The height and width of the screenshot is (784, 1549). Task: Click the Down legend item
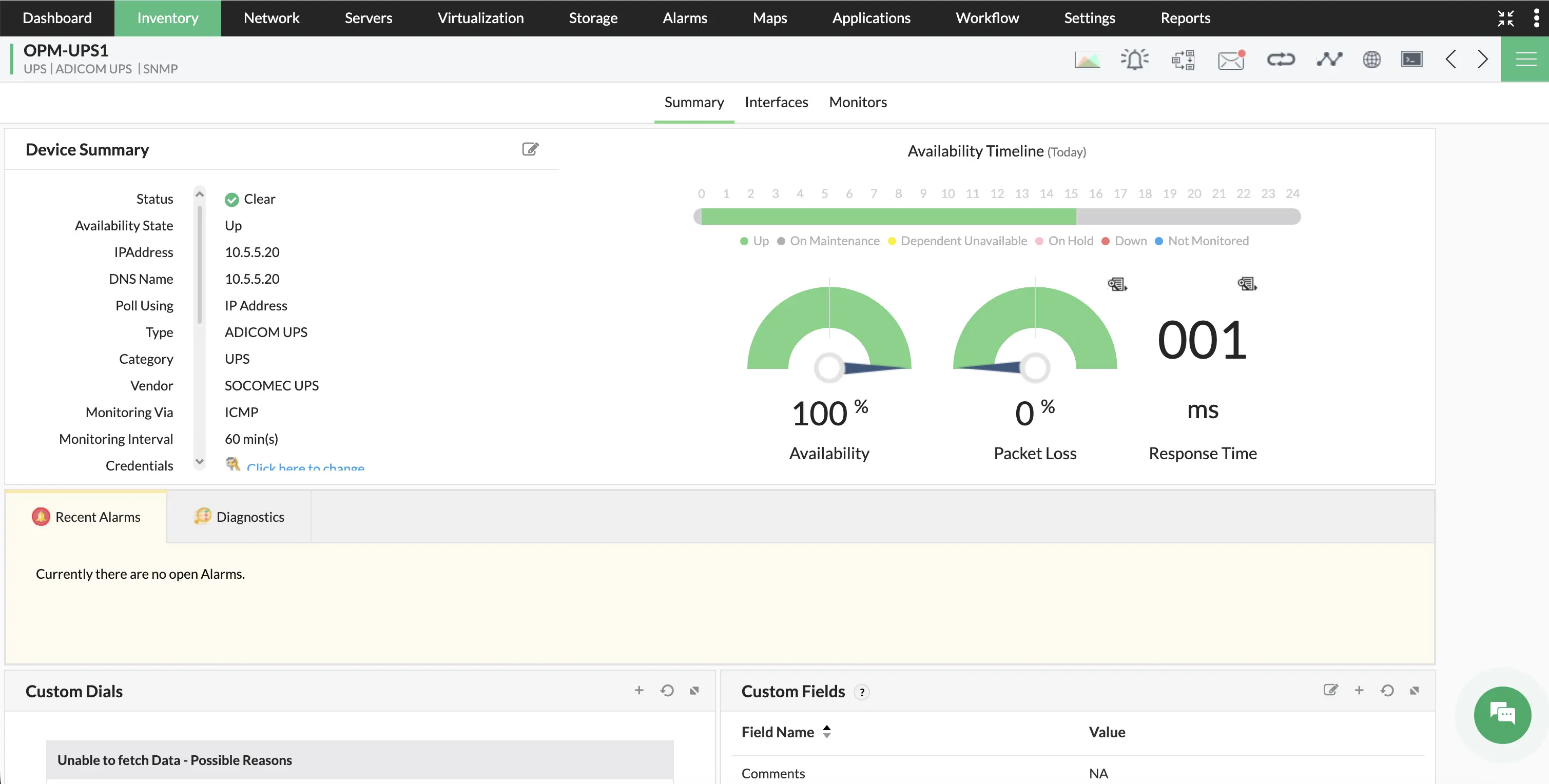coord(1125,241)
